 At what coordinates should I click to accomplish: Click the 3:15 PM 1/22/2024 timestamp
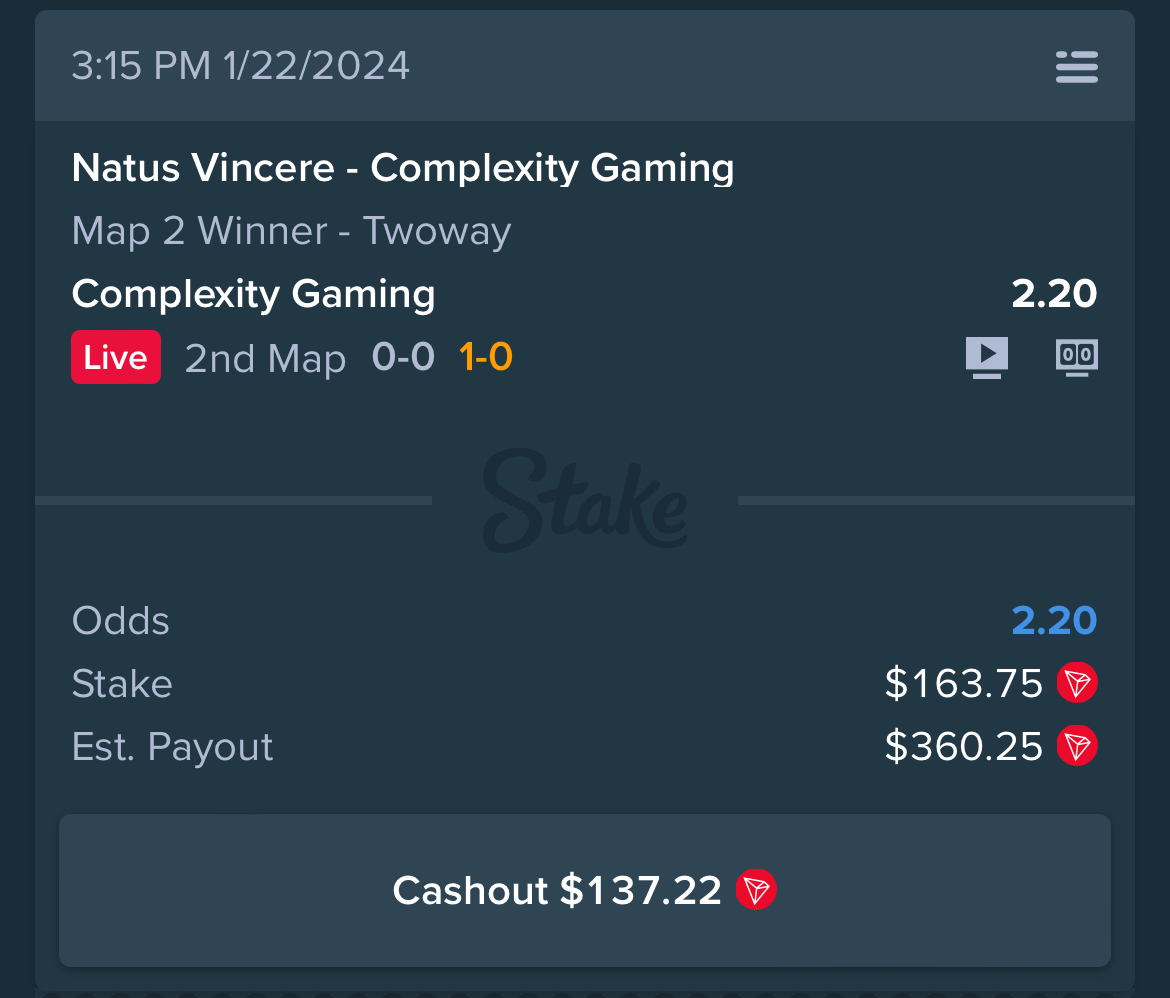240,66
